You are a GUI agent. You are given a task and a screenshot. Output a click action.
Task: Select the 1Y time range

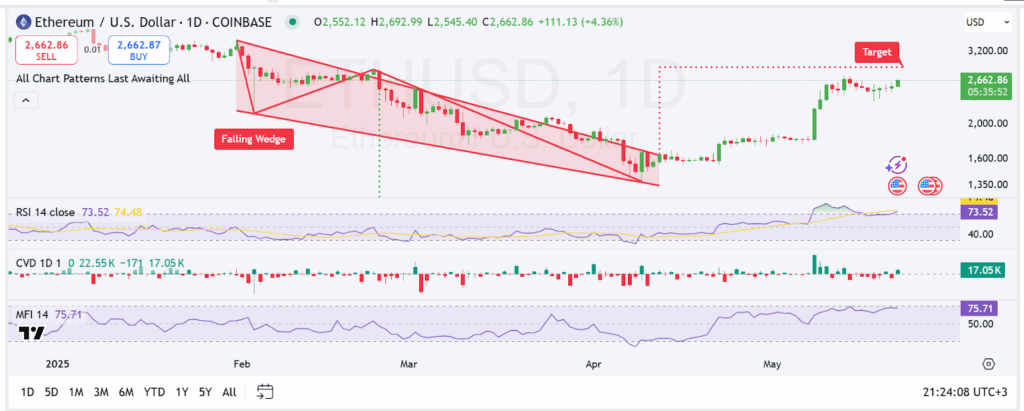click(182, 392)
